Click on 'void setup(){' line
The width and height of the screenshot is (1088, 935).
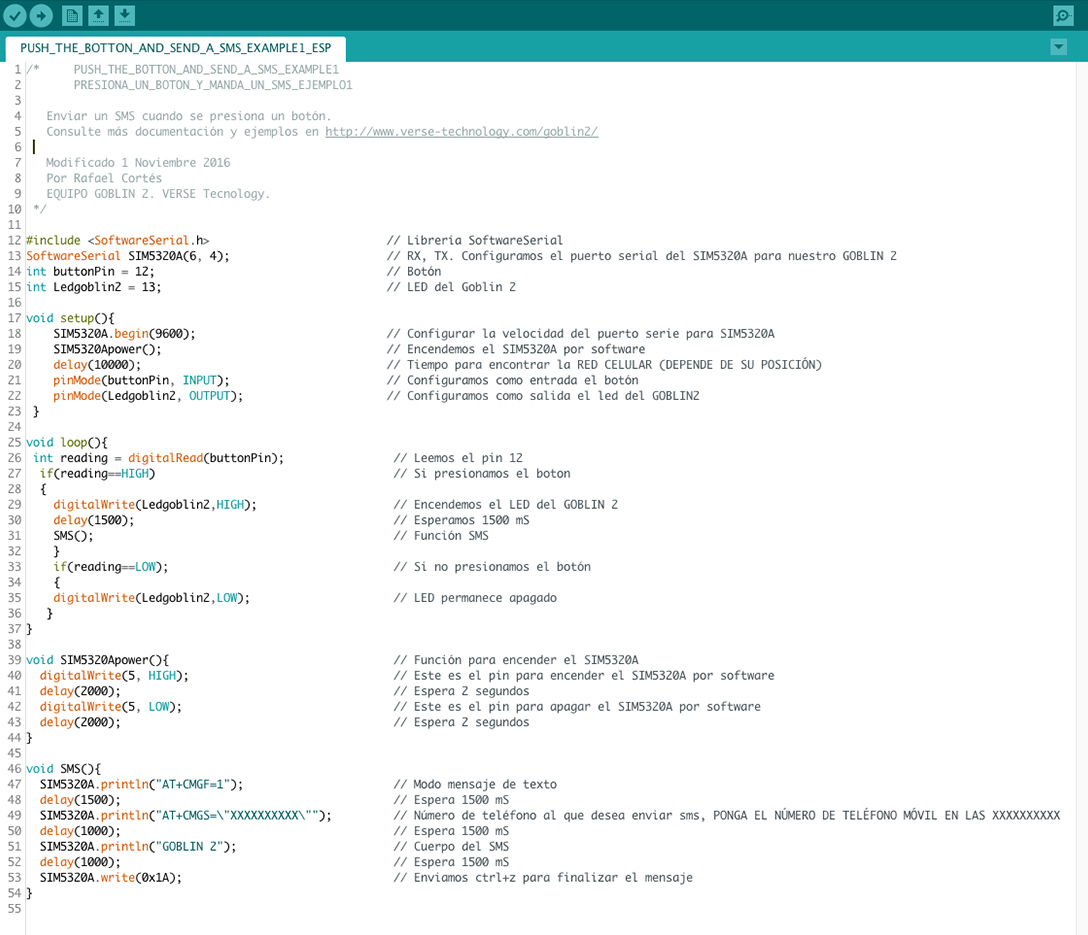point(70,318)
